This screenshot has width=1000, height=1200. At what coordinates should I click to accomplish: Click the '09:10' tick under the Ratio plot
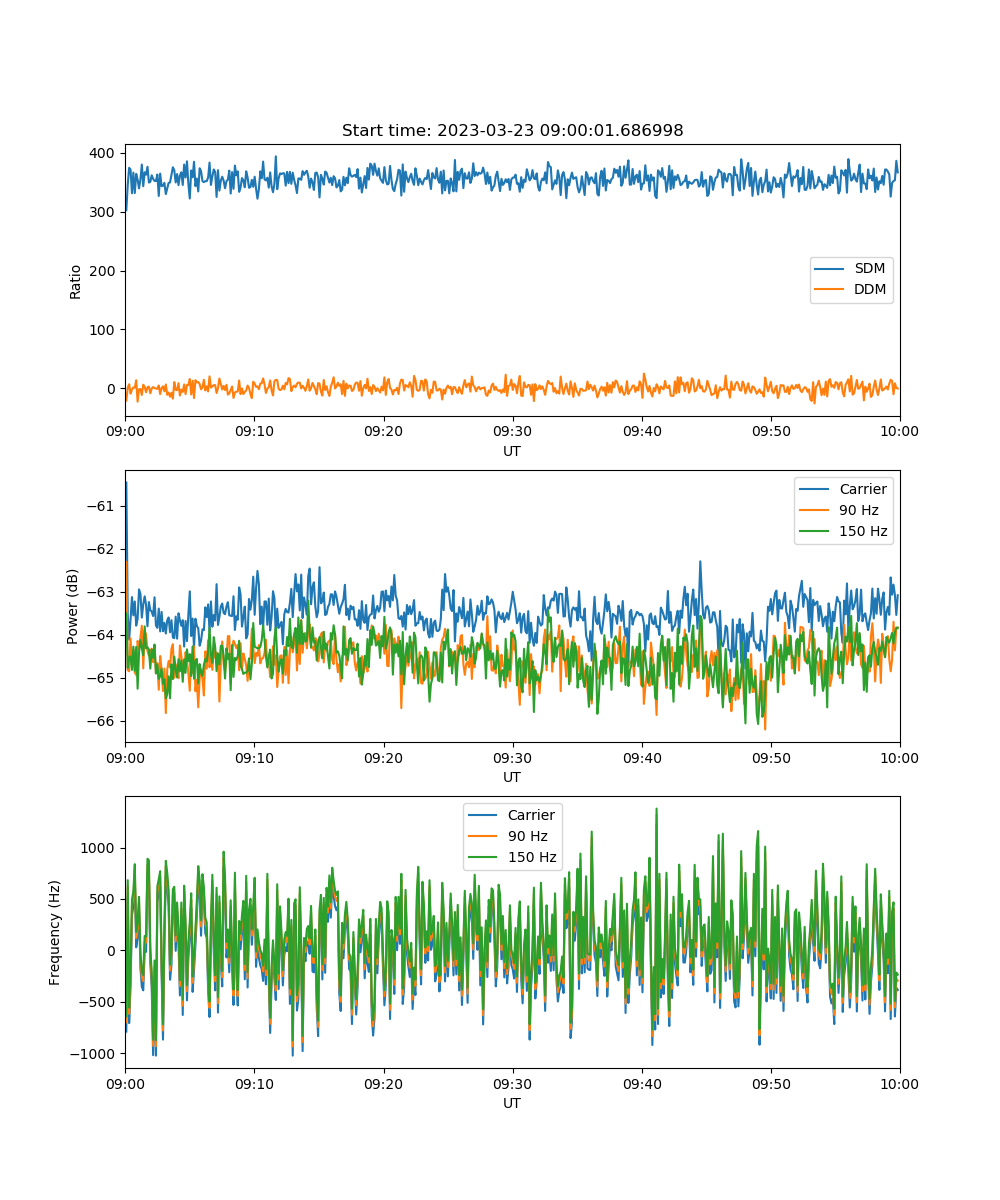(254, 432)
